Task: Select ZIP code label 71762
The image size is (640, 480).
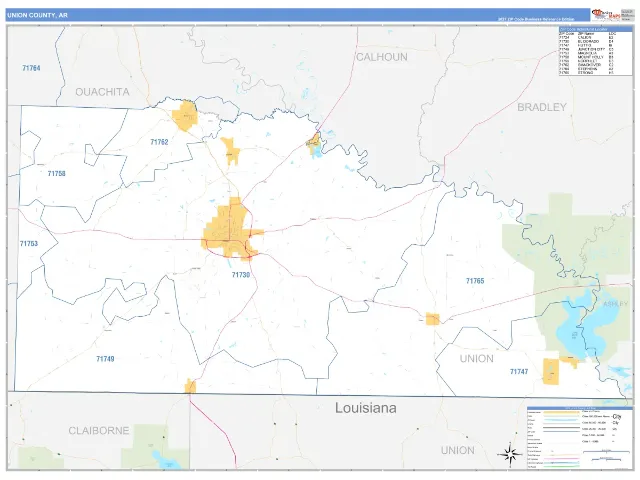Action: click(159, 142)
